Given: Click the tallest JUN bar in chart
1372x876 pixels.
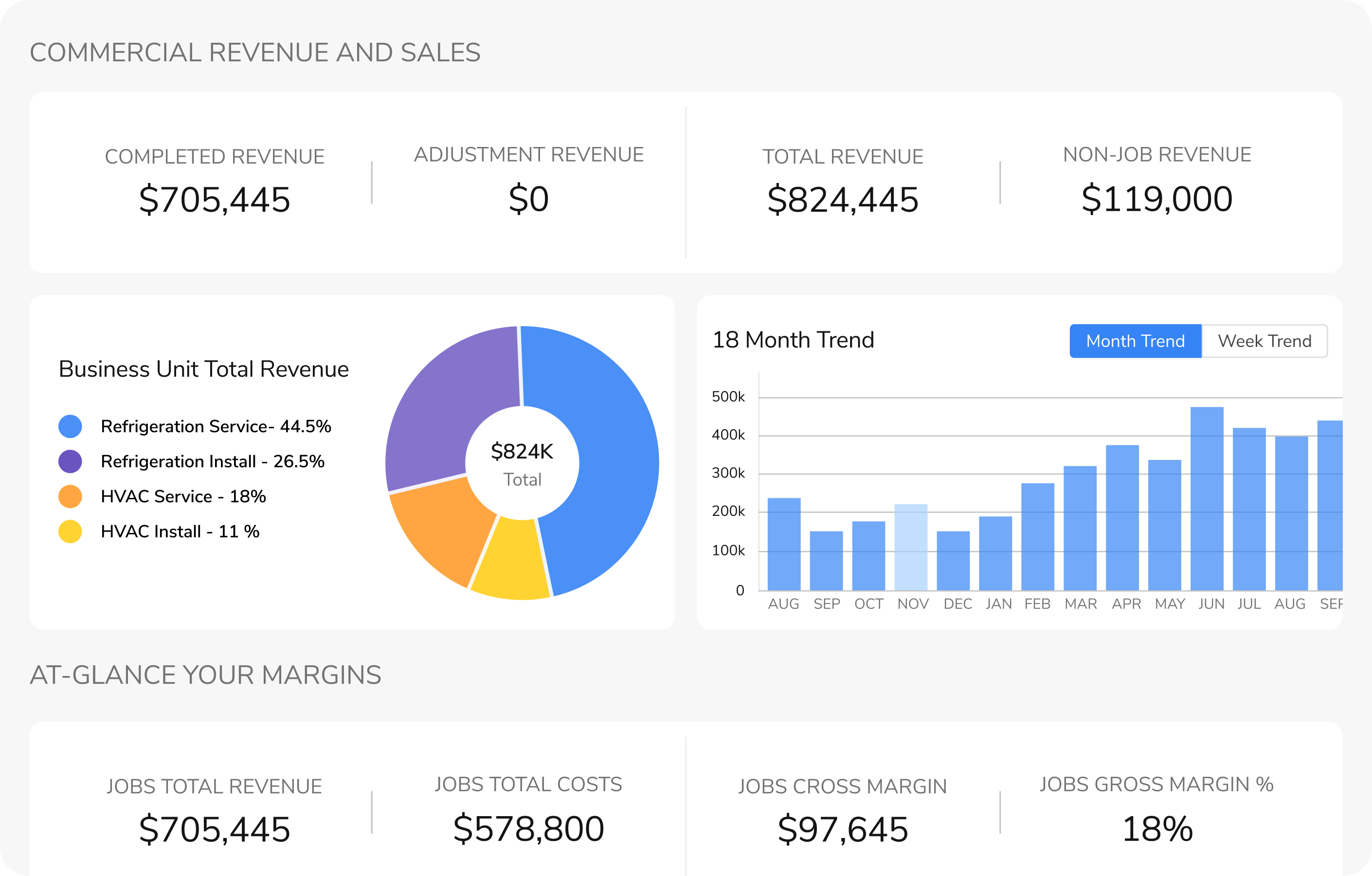Looking at the screenshot, I should 1207,499.
